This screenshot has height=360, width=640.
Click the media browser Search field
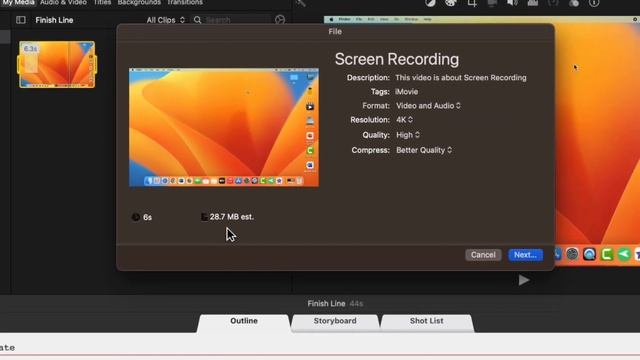click(231, 20)
